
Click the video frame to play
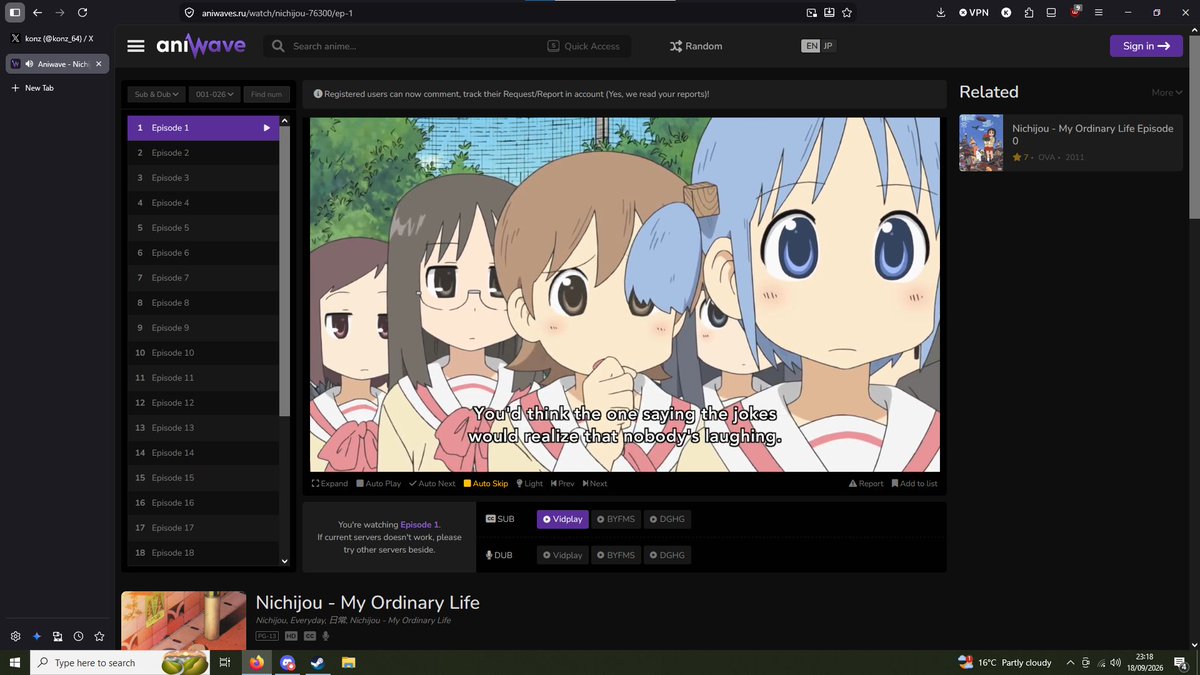625,295
